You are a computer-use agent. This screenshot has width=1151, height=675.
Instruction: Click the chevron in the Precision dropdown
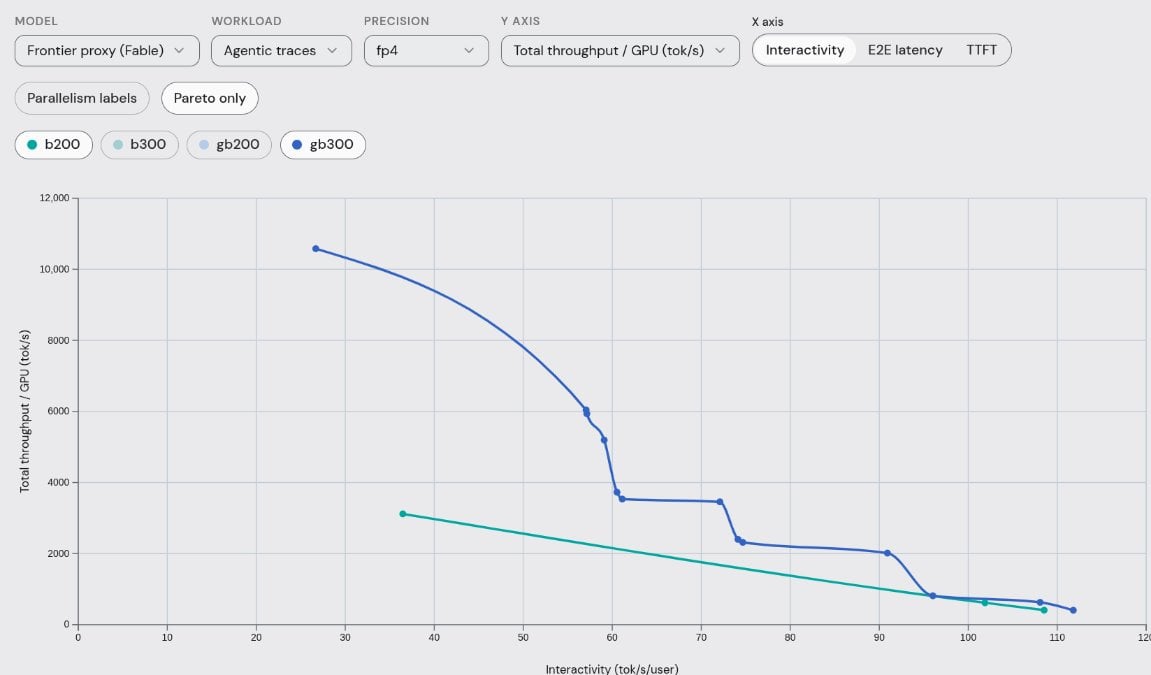pyautogui.click(x=469, y=51)
